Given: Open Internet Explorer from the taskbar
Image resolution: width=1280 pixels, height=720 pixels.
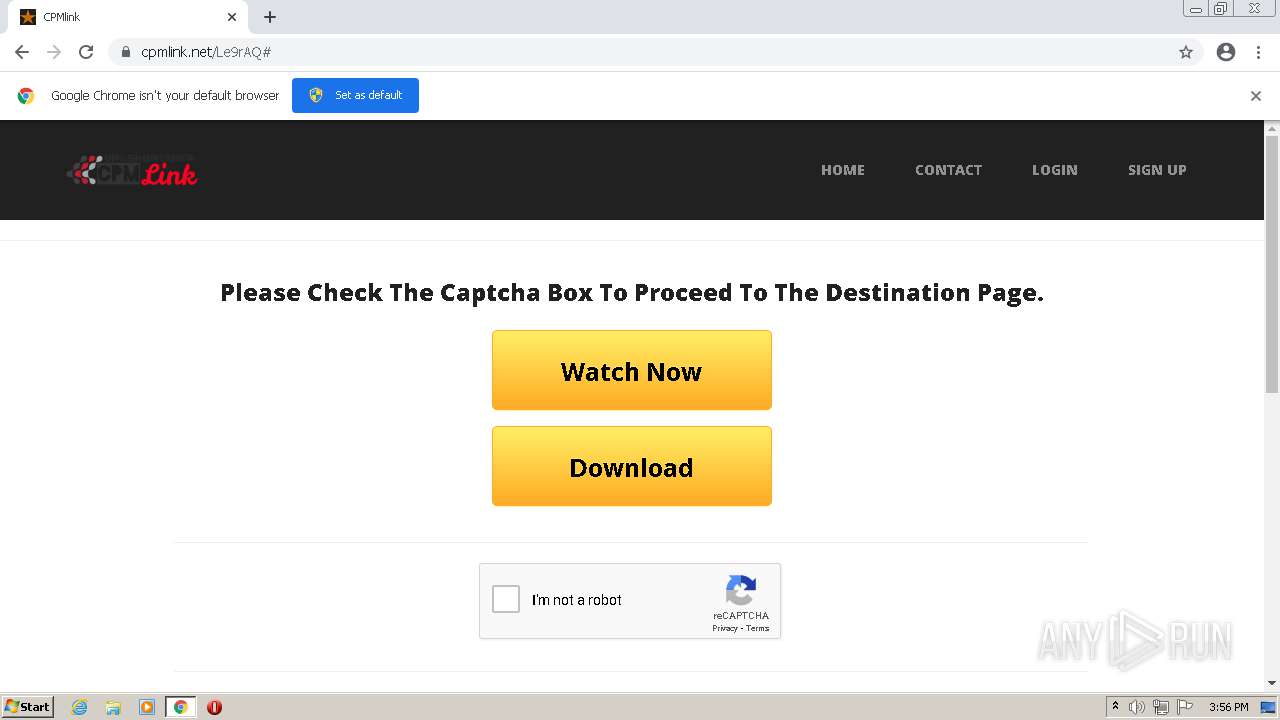Looking at the screenshot, I should (x=80, y=707).
